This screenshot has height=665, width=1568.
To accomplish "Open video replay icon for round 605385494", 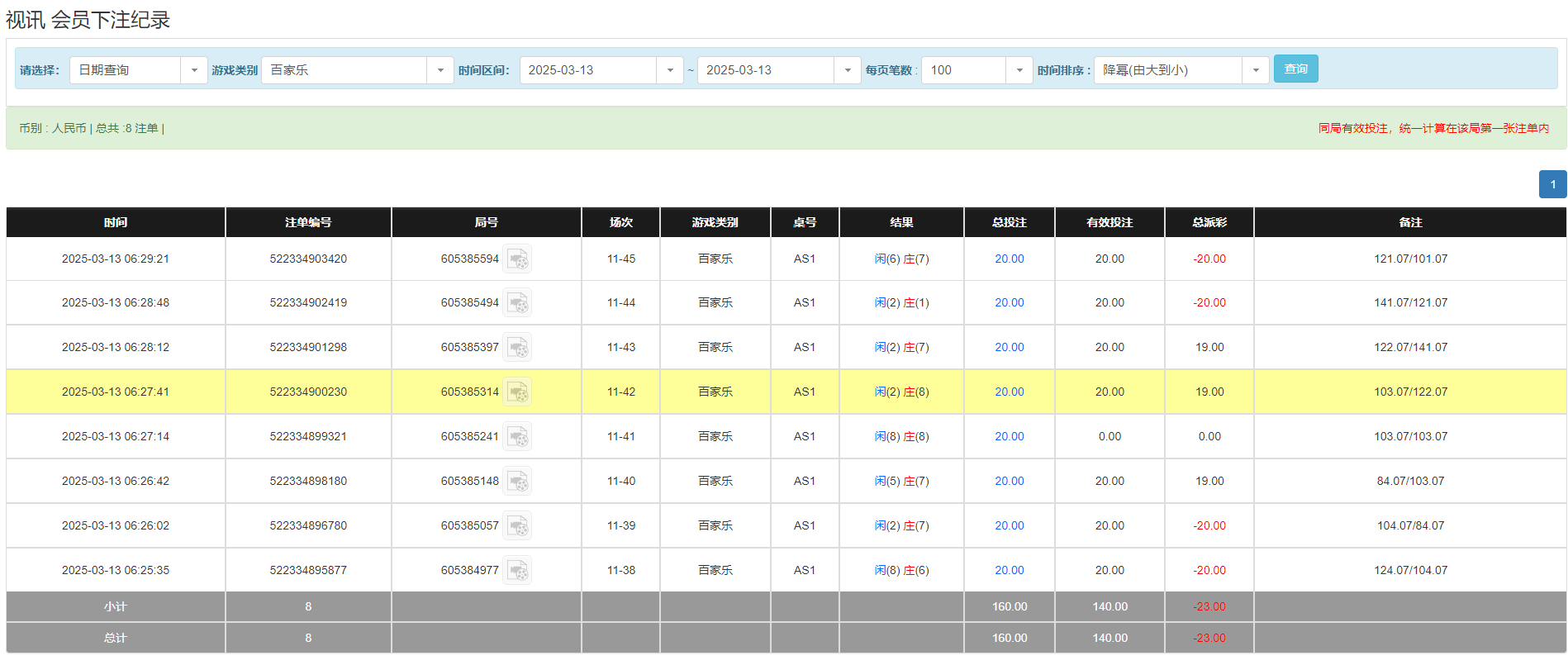I will pyautogui.click(x=518, y=303).
